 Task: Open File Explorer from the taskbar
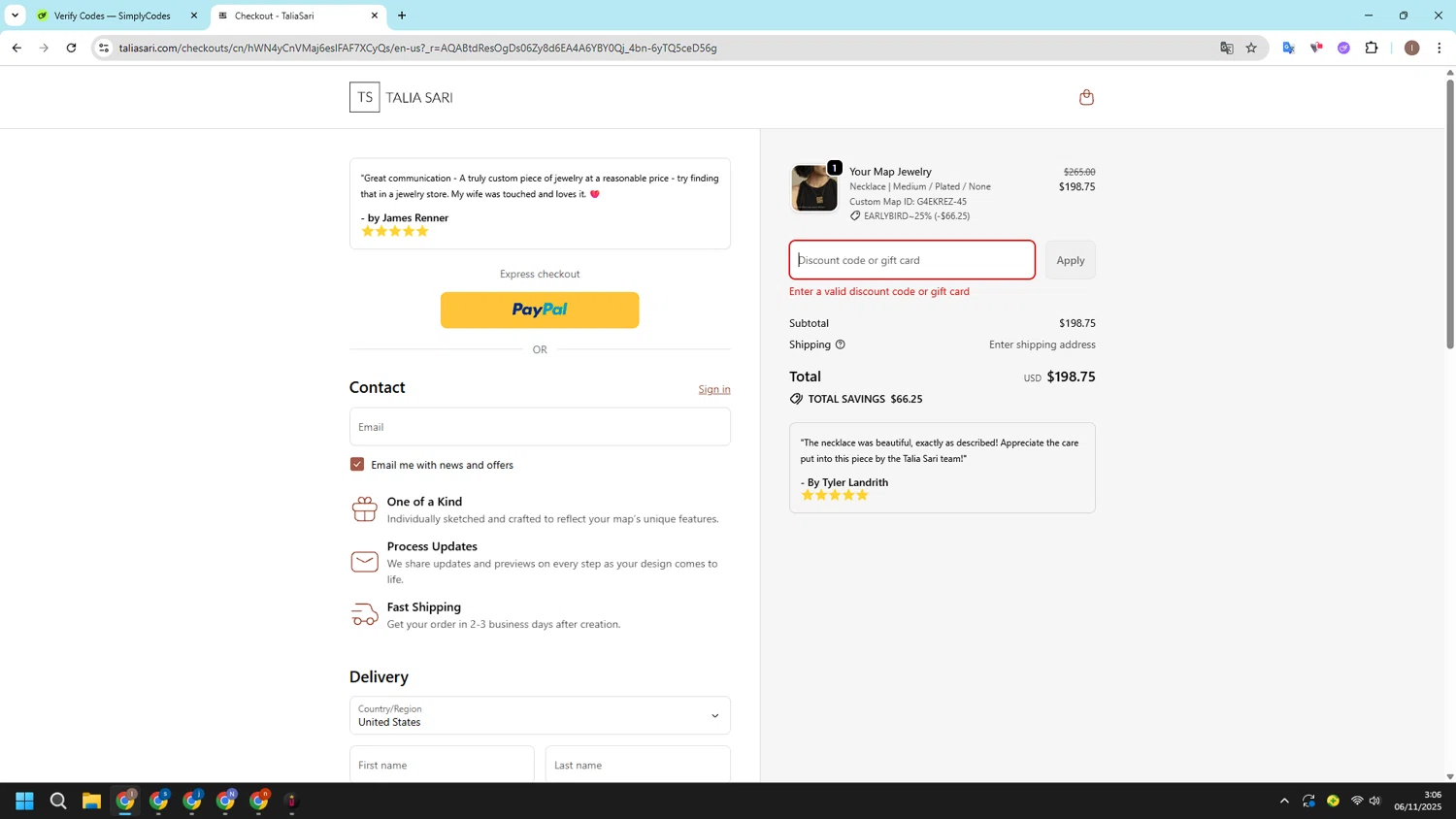click(91, 801)
